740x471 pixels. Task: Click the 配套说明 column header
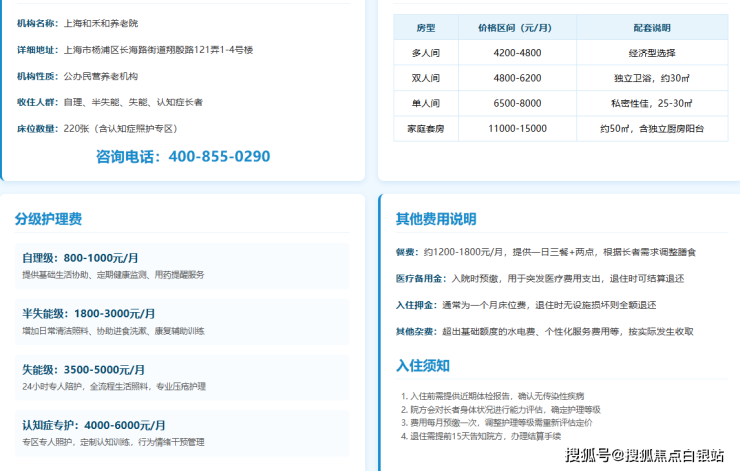tap(652, 27)
